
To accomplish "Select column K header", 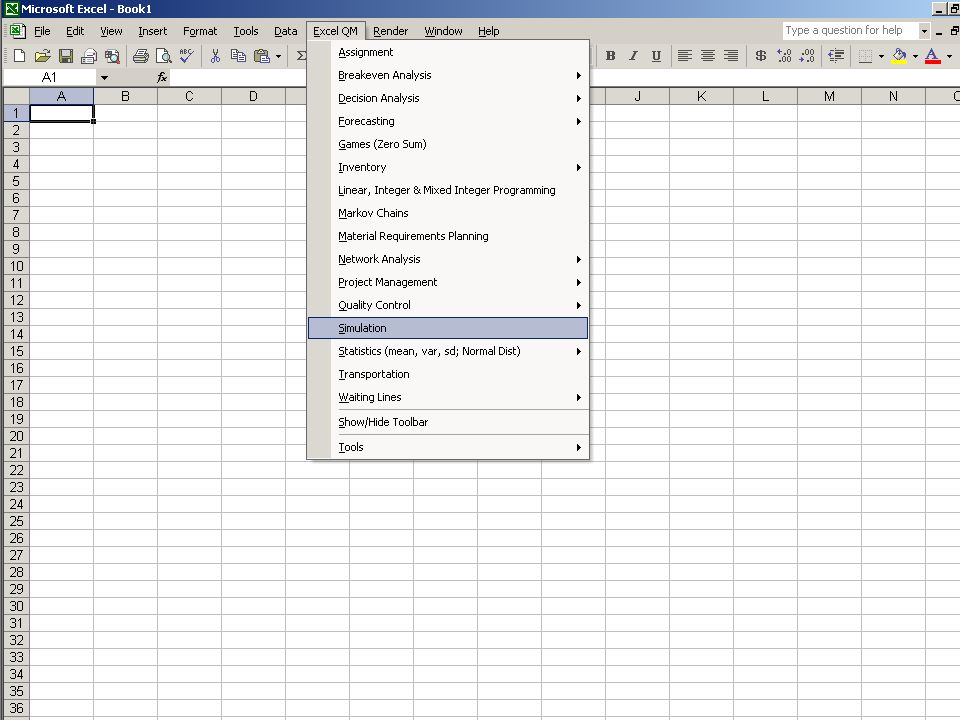I will click(701, 96).
